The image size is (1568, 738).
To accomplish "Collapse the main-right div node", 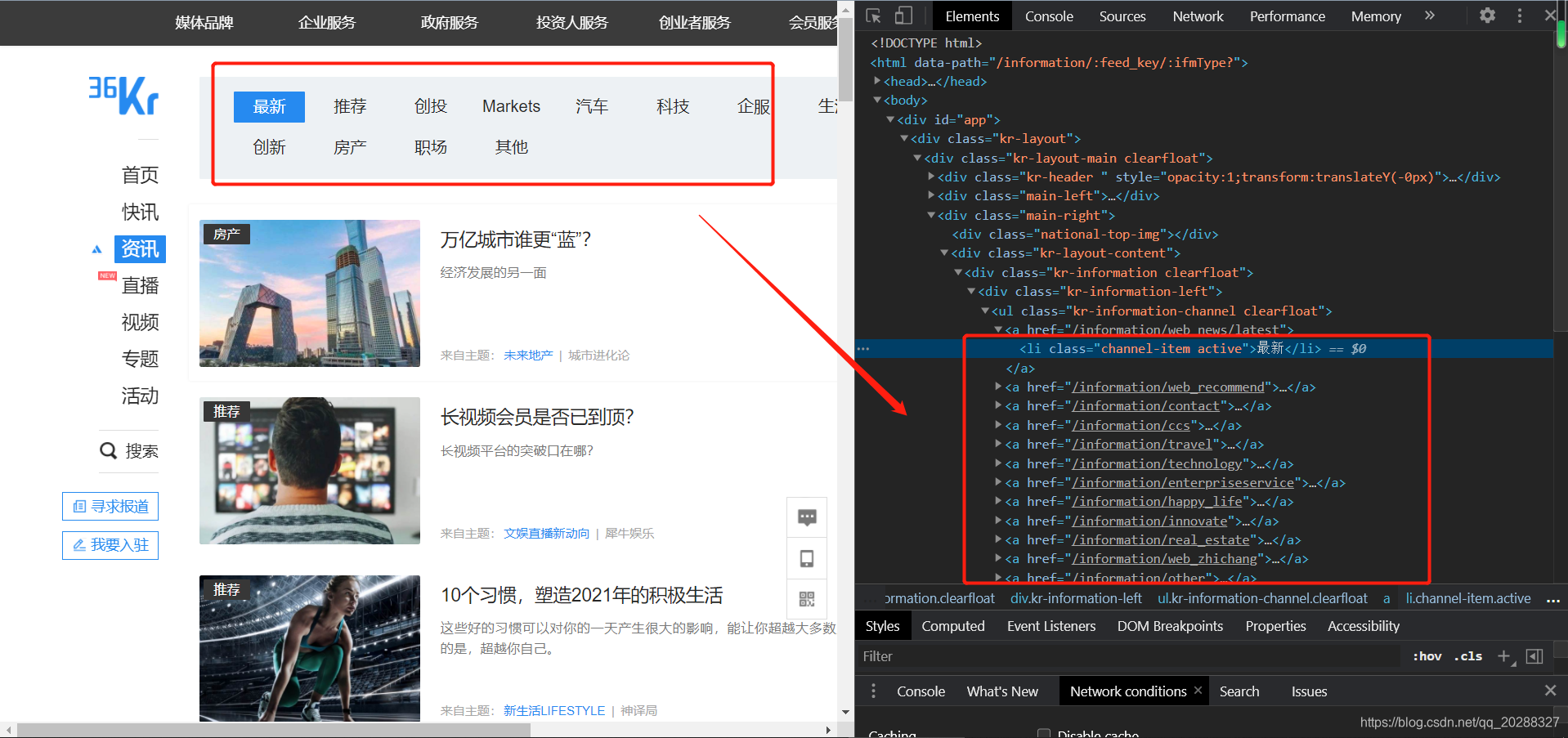I will click(x=931, y=215).
